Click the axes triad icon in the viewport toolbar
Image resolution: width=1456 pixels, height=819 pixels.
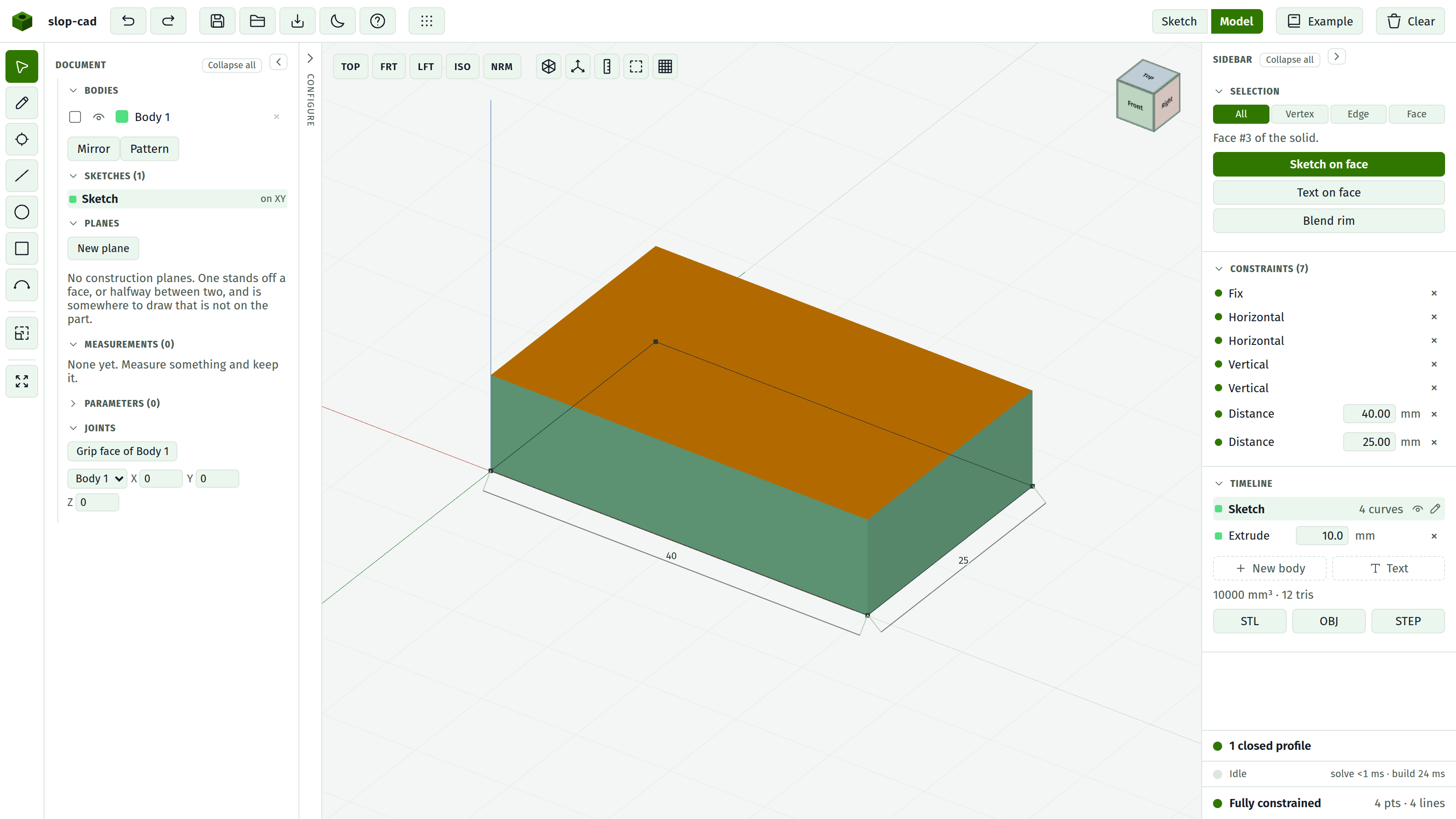tap(578, 67)
